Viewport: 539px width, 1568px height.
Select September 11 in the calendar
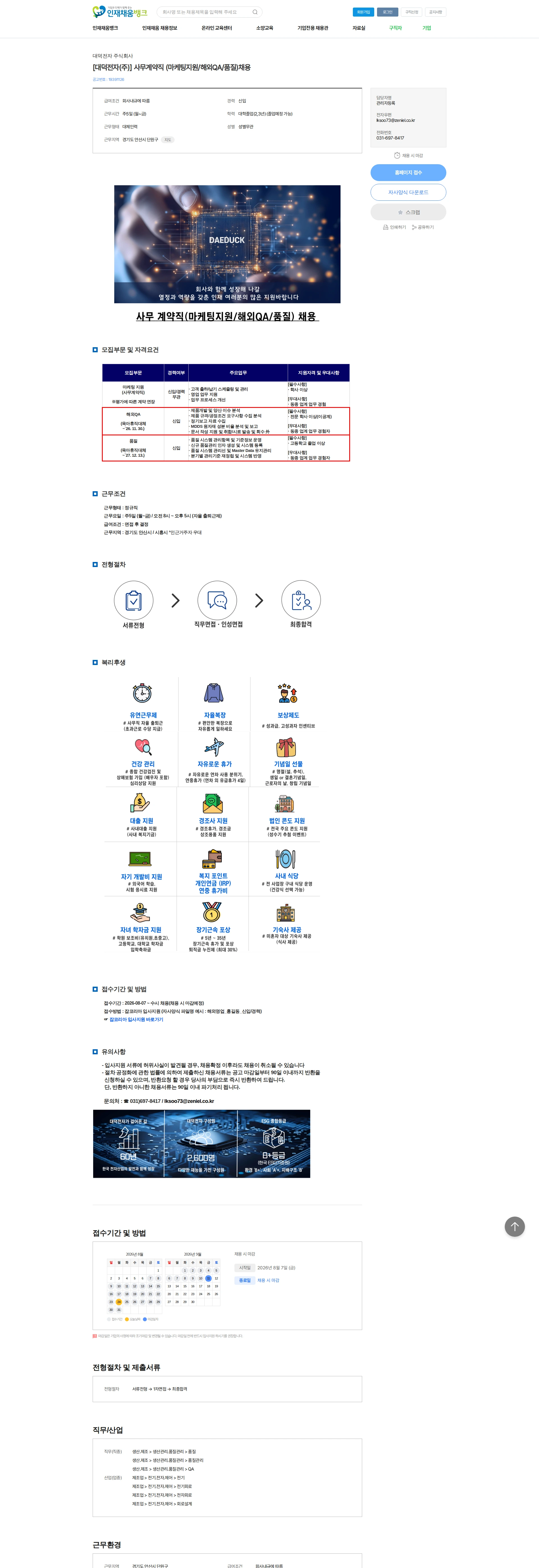208,1278
